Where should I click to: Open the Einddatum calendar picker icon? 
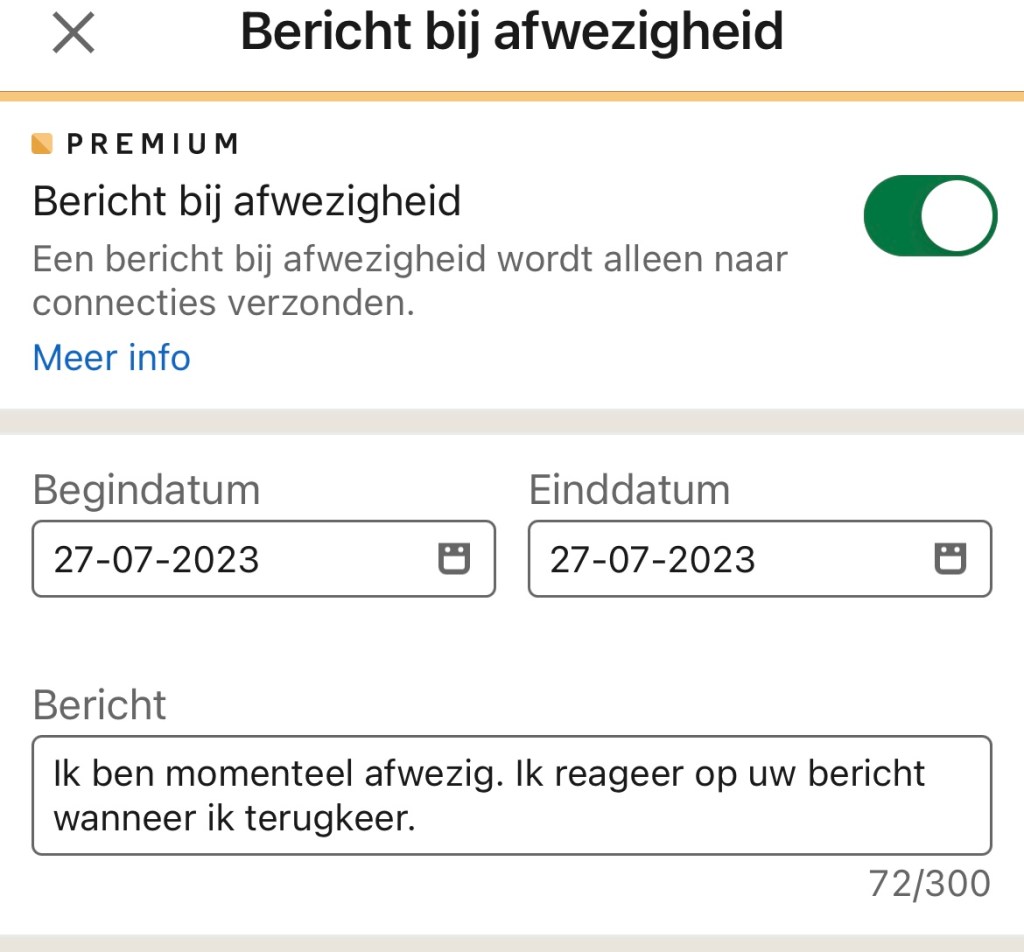point(950,559)
